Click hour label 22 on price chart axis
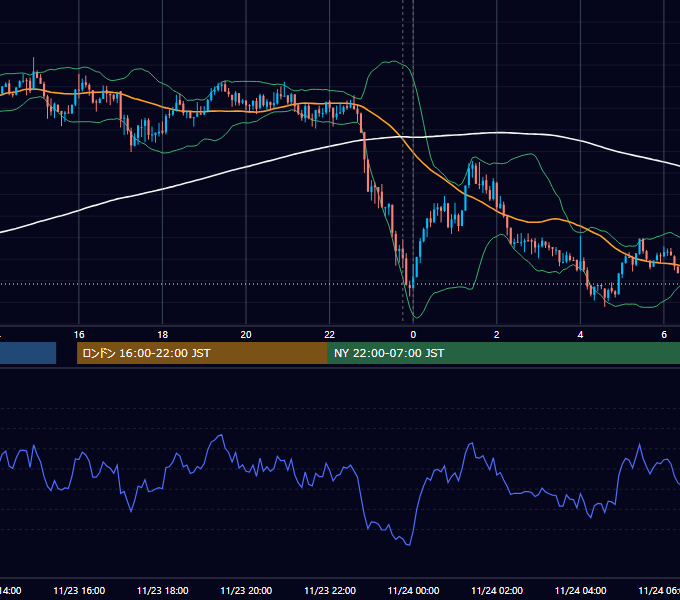This screenshot has height=600, width=680. click(330, 335)
